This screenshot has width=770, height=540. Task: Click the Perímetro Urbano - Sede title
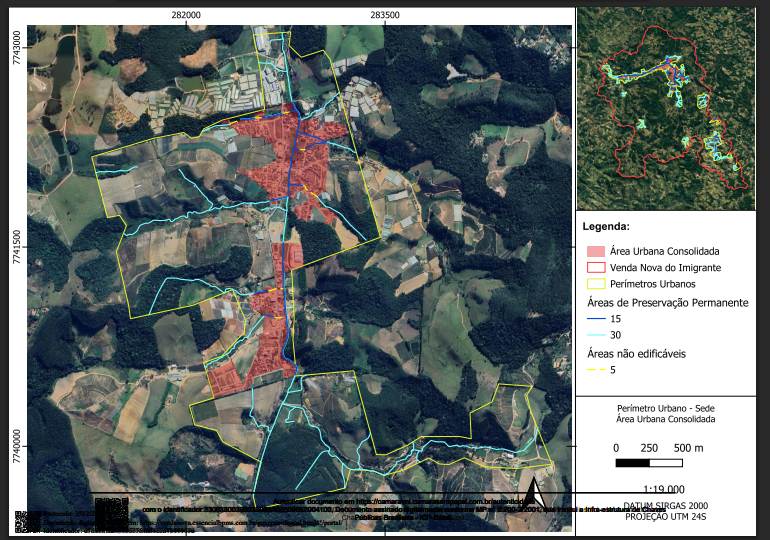(x=665, y=408)
